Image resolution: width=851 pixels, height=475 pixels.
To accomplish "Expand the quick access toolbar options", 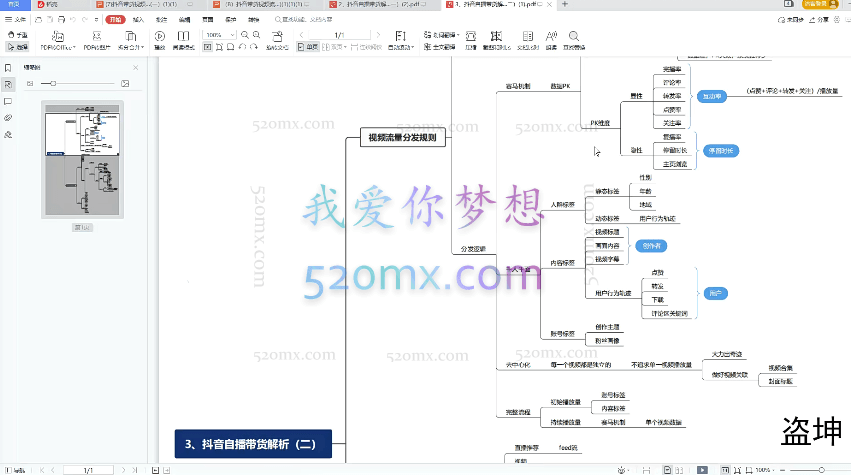I will click(96, 20).
